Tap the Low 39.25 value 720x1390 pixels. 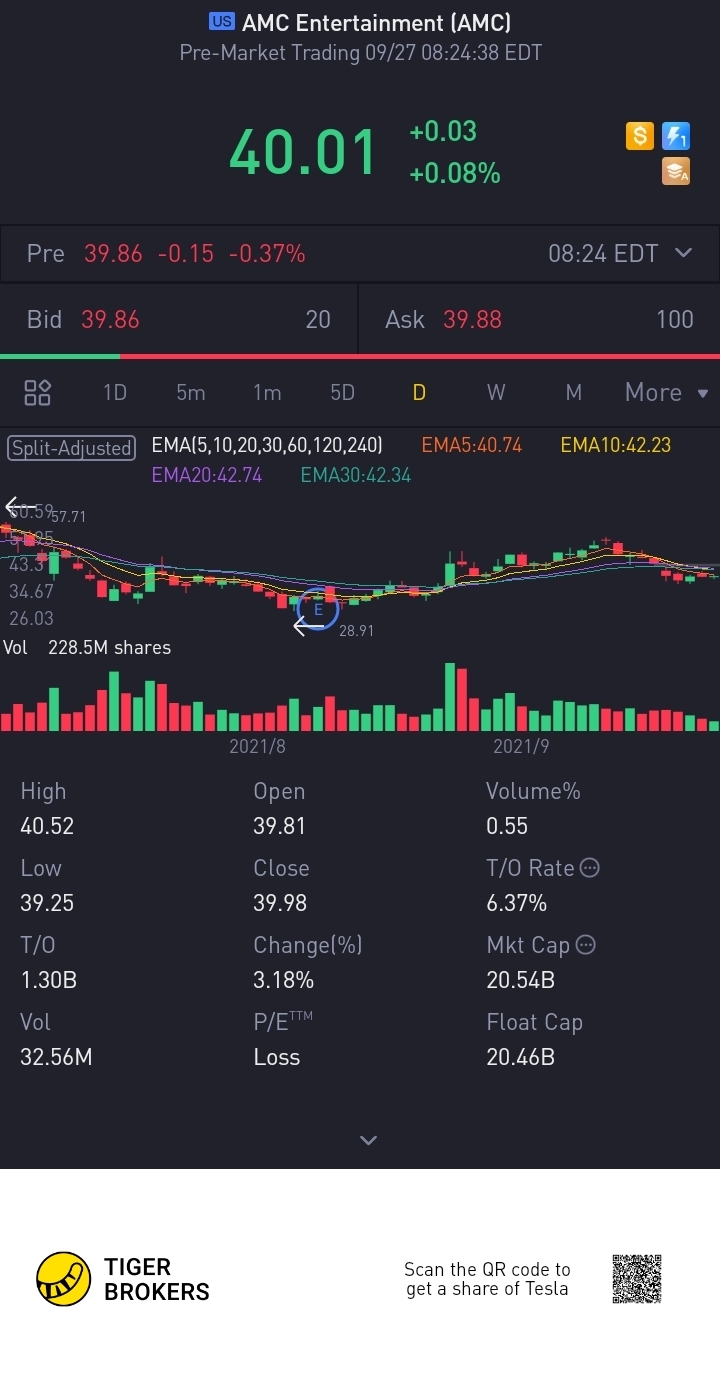(x=47, y=903)
